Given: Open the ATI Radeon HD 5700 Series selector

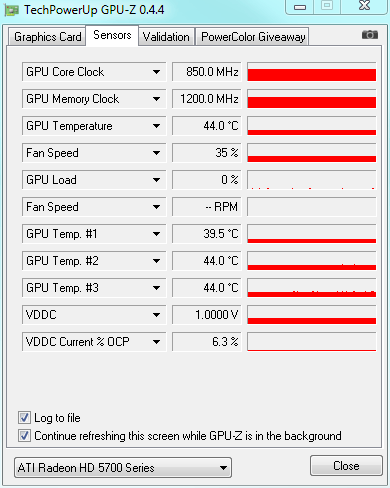Looking at the screenshot, I should click(123, 467).
